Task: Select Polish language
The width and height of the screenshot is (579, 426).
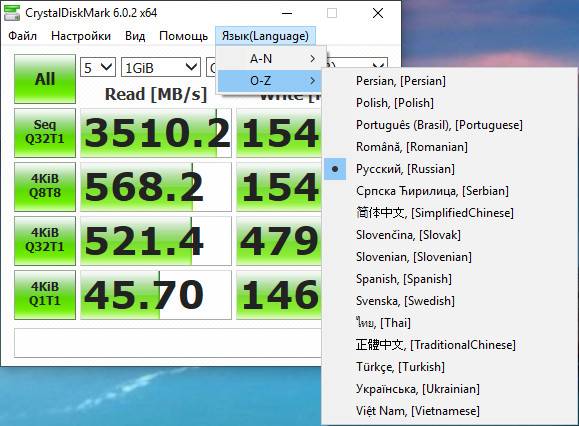Action: pyautogui.click(x=450, y=103)
